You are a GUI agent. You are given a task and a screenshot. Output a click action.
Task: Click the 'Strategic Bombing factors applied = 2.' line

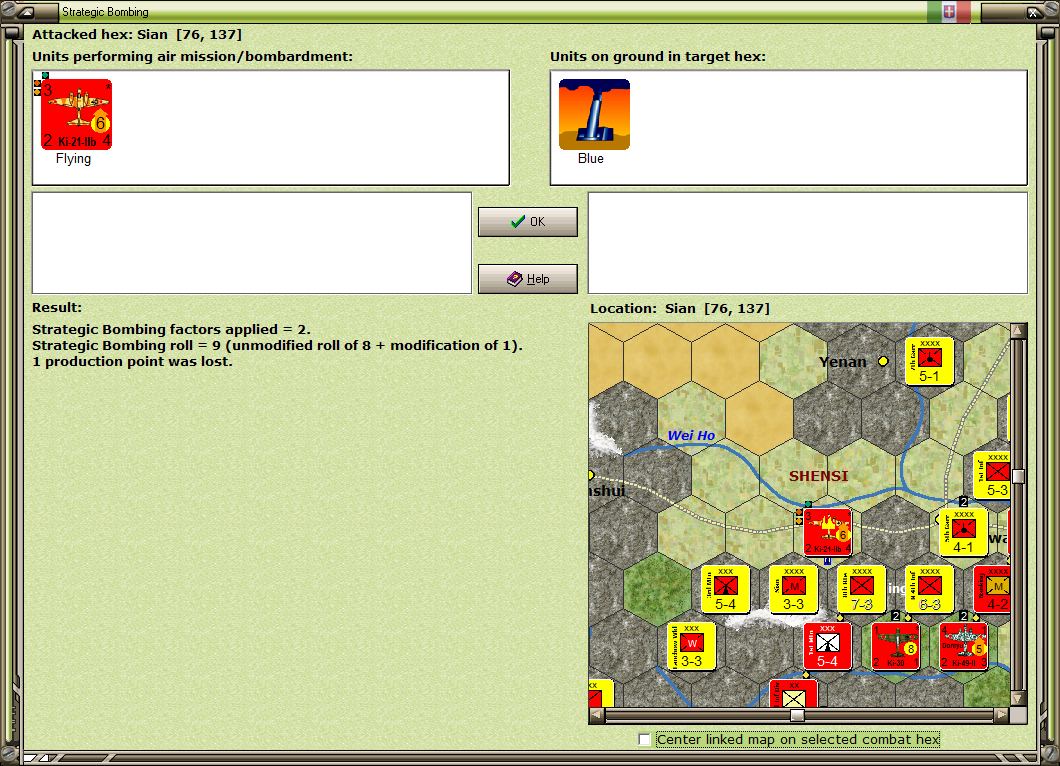click(171, 330)
